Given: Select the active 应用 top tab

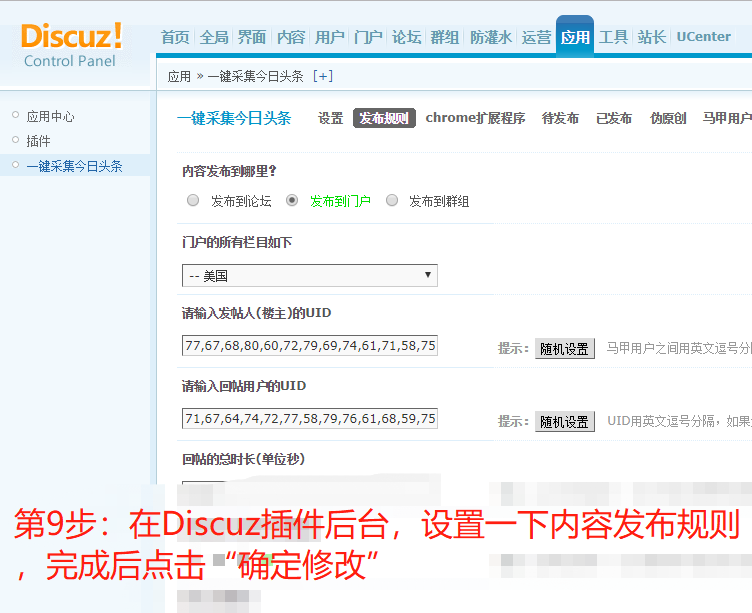Looking at the screenshot, I should click(x=575, y=36).
